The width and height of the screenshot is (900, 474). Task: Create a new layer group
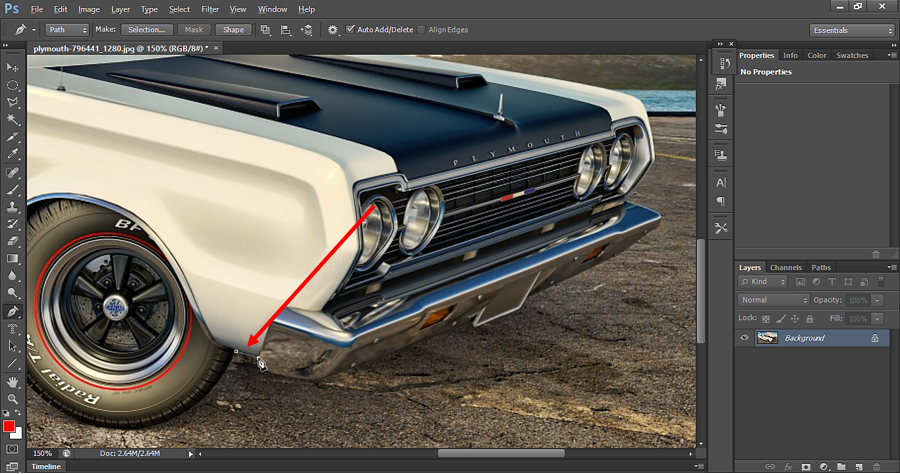tap(841, 467)
